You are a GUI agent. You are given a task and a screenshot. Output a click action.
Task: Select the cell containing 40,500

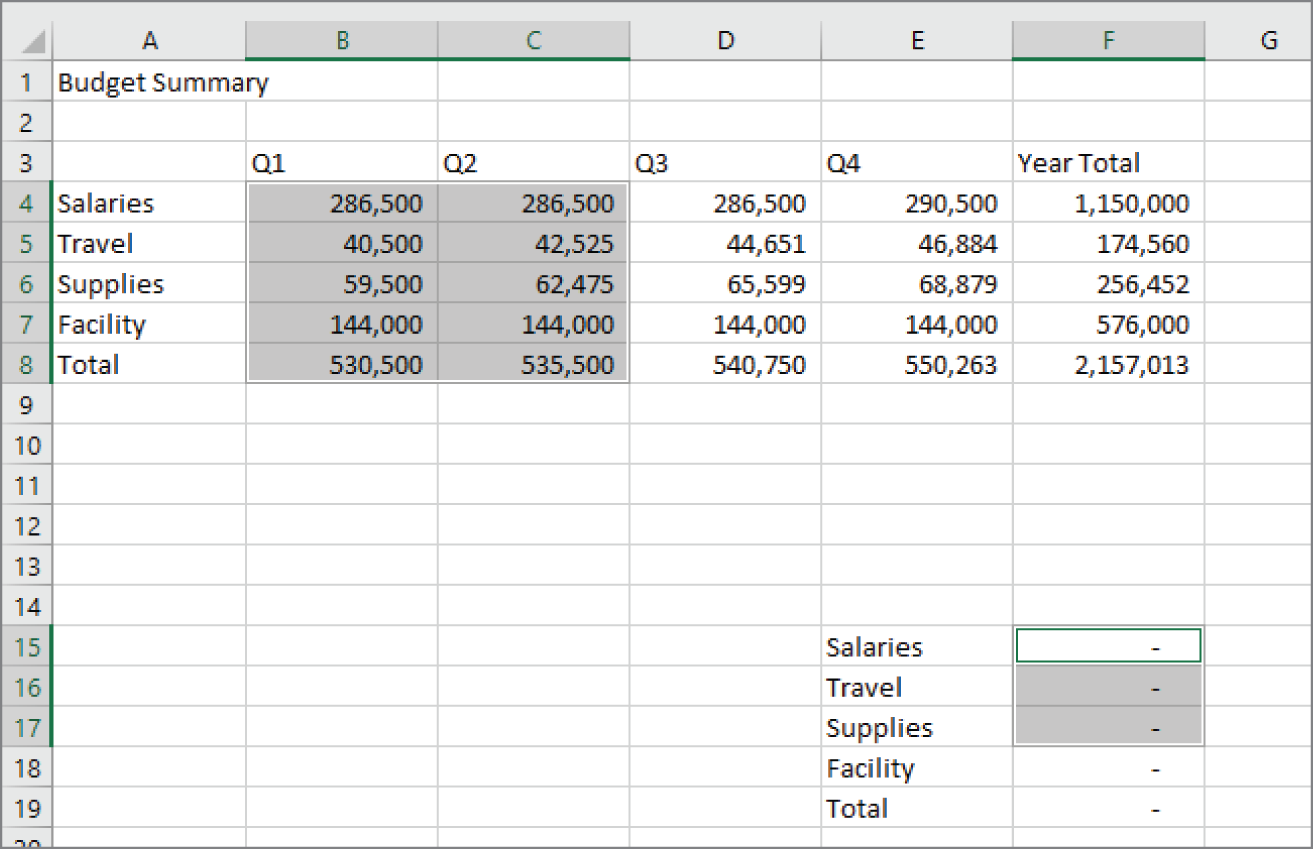[342, 244]
